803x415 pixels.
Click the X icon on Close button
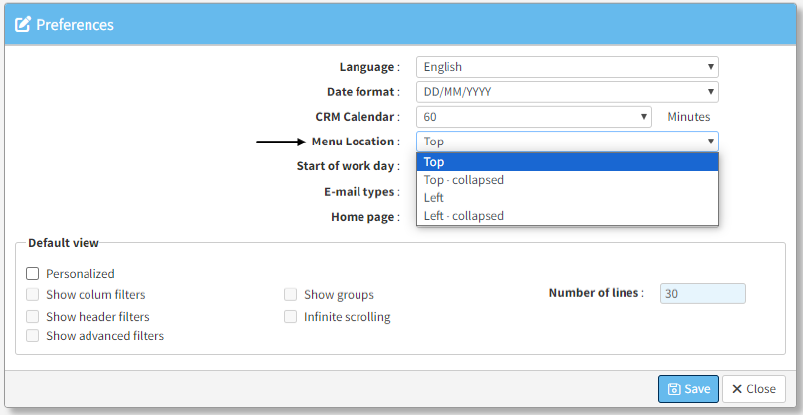pos(736,389)
